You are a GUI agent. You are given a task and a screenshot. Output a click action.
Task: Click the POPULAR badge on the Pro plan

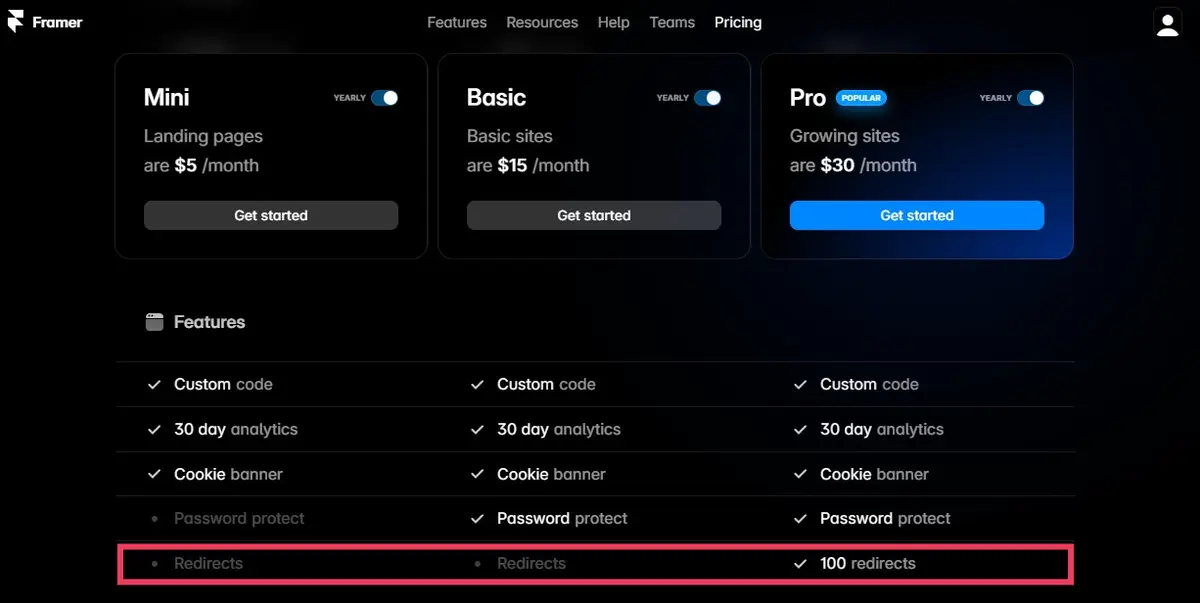point(861,98)
